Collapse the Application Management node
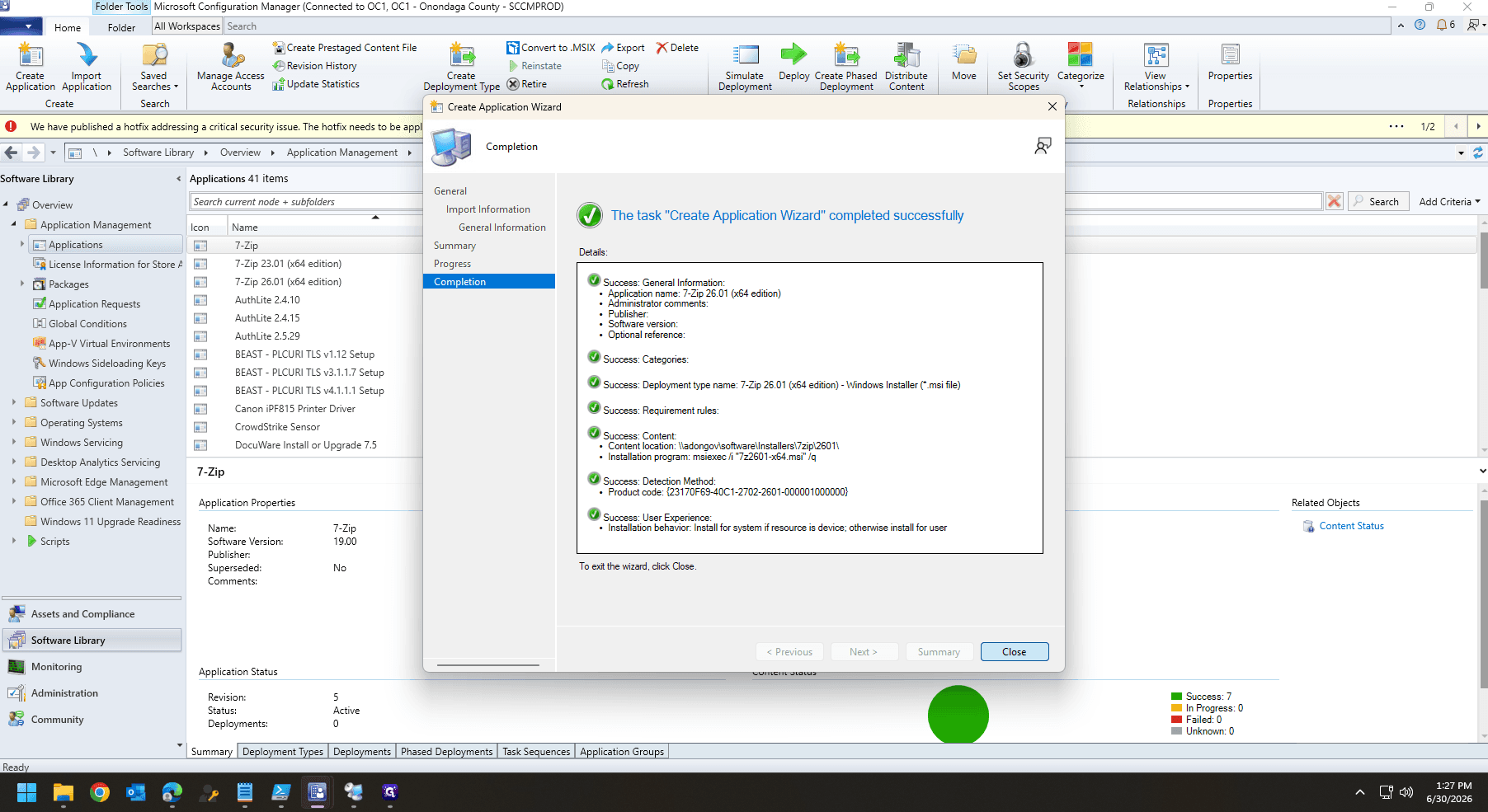The width and height of the screenshot is (1488, 812). (14, 224)
